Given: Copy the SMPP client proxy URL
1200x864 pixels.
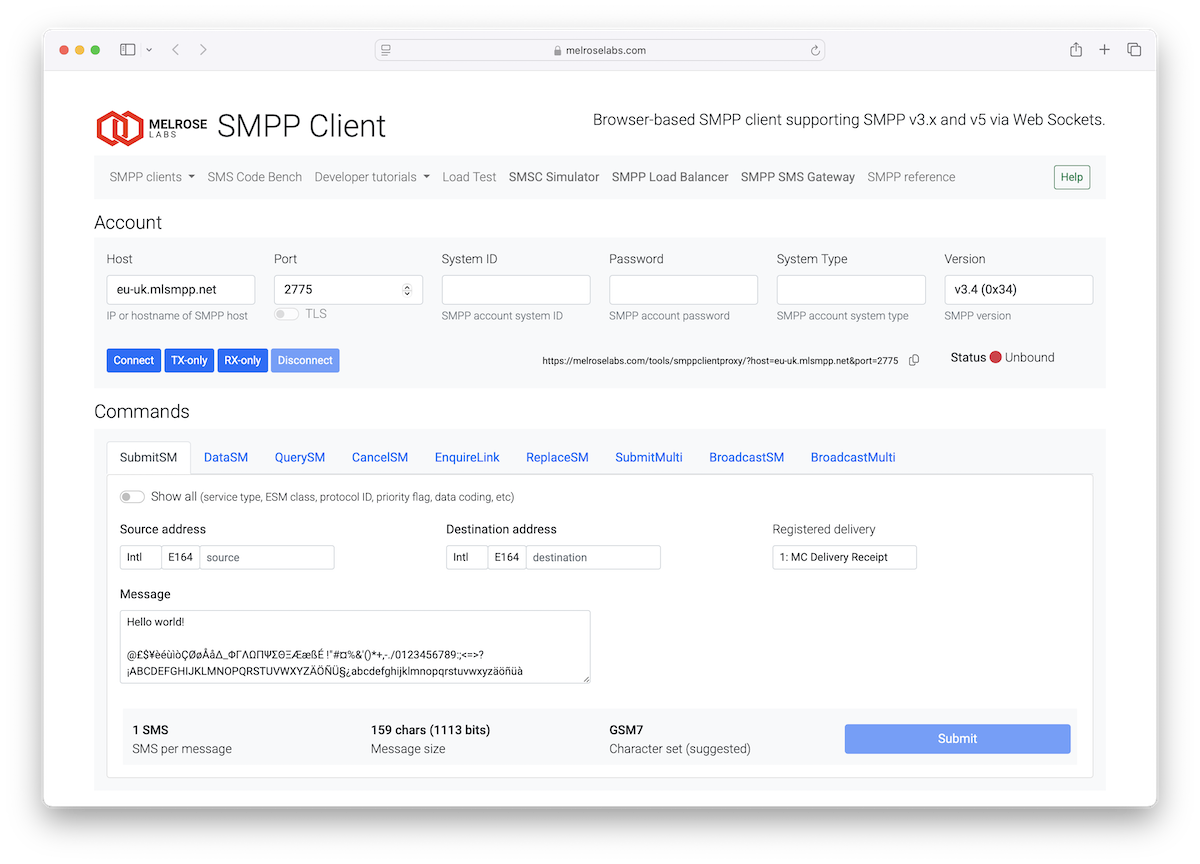Looking at the screenshot, I should pos(913,360).
